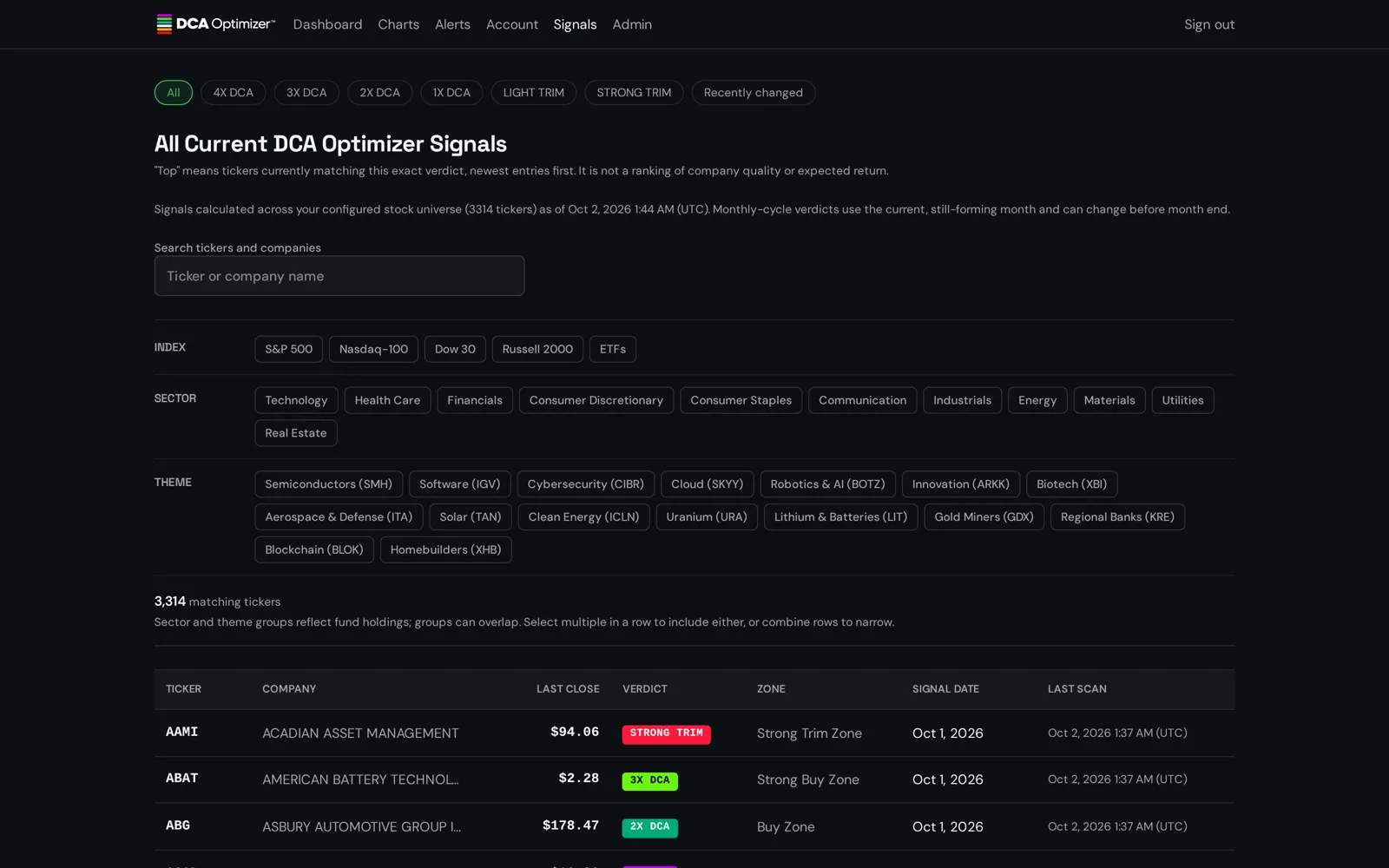Select the Consumer Discretionary sector filter
The image size is (1389, 868).
pyautogui.click(x=596, y=400)
